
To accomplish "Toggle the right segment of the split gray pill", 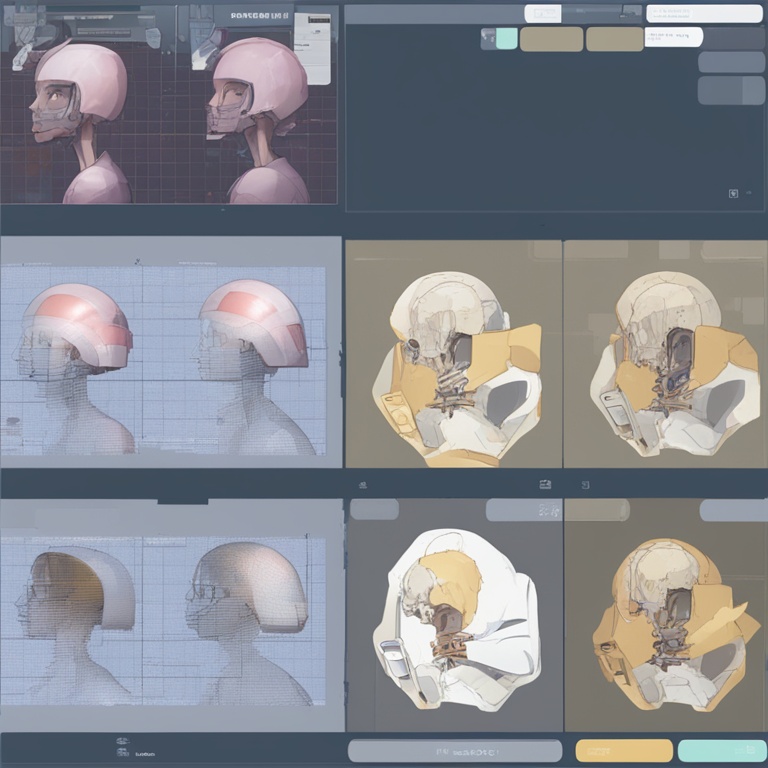I will pos(754,91).
